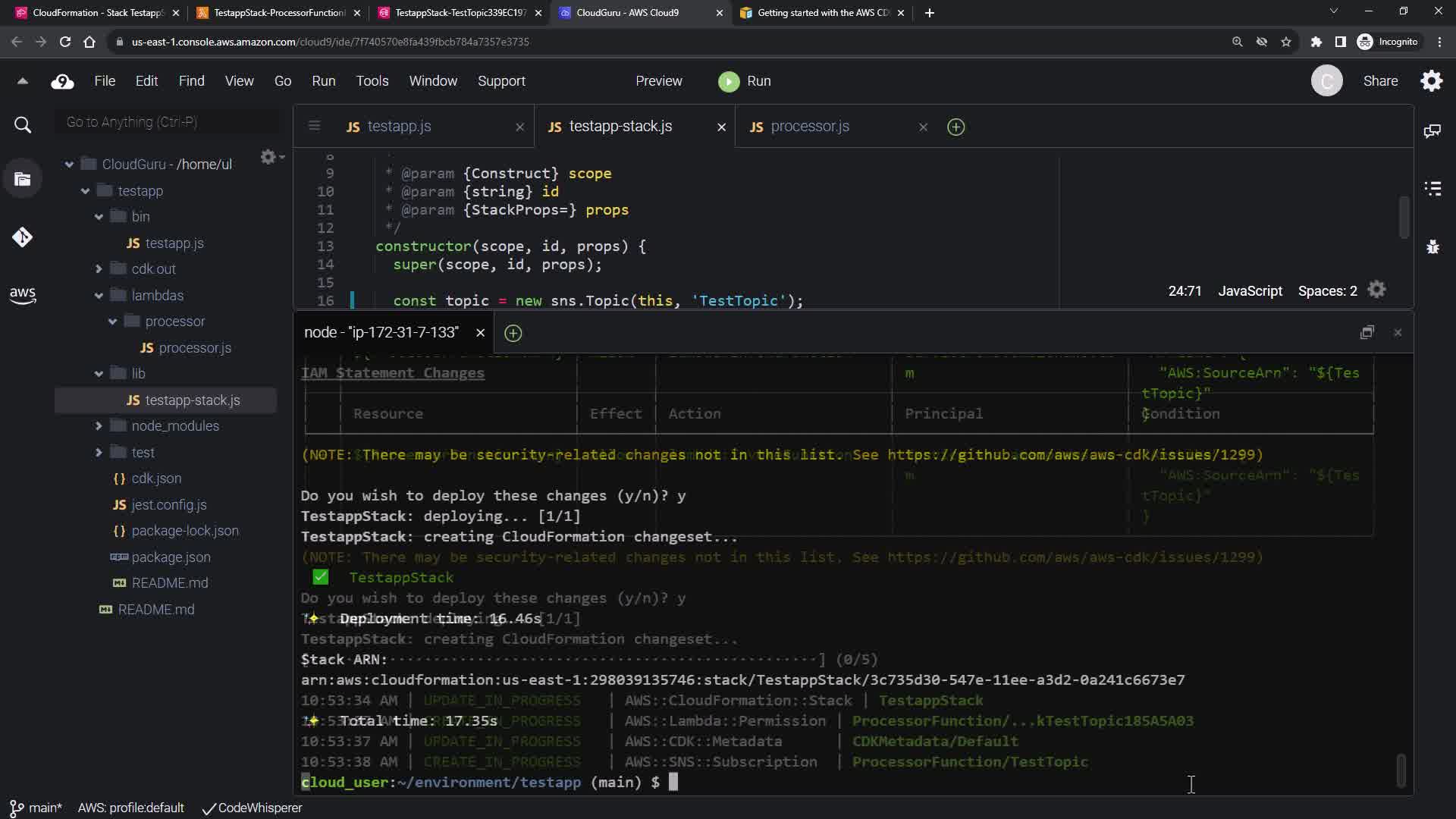Toggle the Environment file tree panel

22,180
